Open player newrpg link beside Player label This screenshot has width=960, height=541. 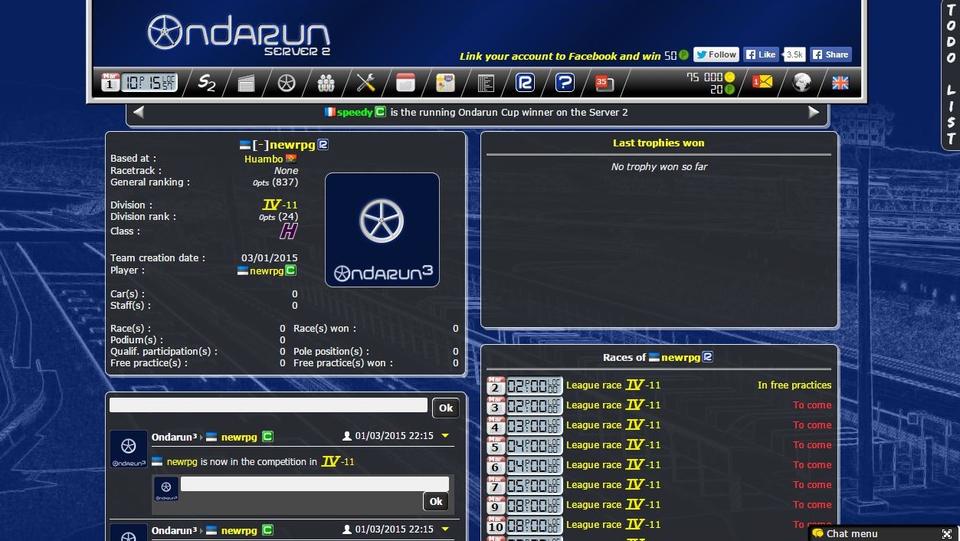click(267, 270)
